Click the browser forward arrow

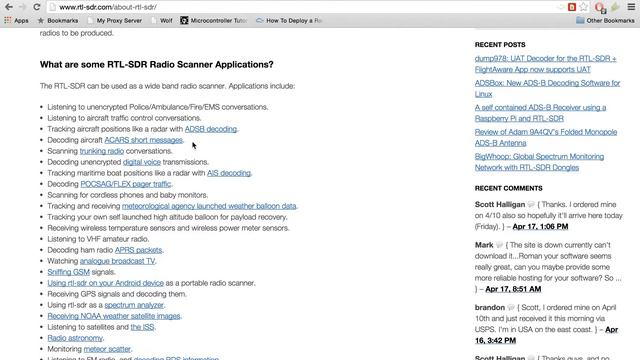pos(22,7)
